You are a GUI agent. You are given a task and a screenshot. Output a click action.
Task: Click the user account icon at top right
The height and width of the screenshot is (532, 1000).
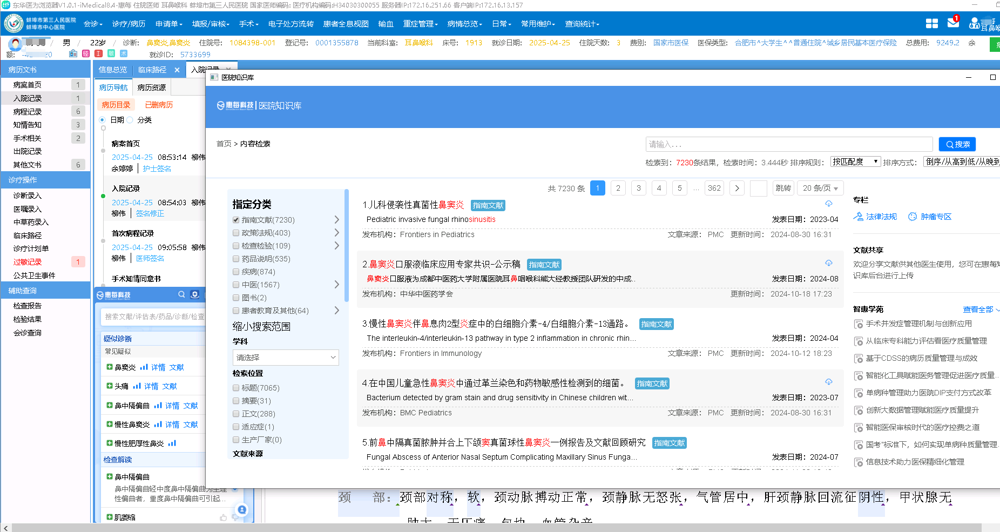(x=974, y=24)
